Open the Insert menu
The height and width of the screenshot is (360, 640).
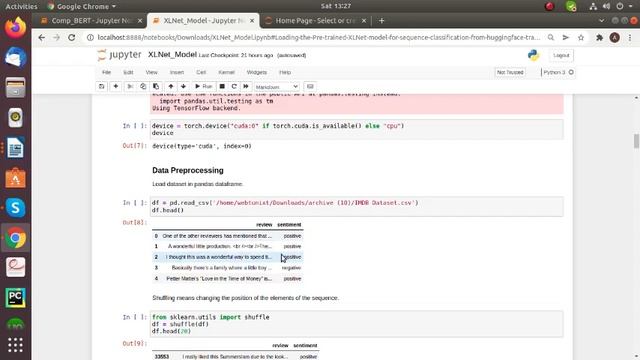click(x=177, y=72)
